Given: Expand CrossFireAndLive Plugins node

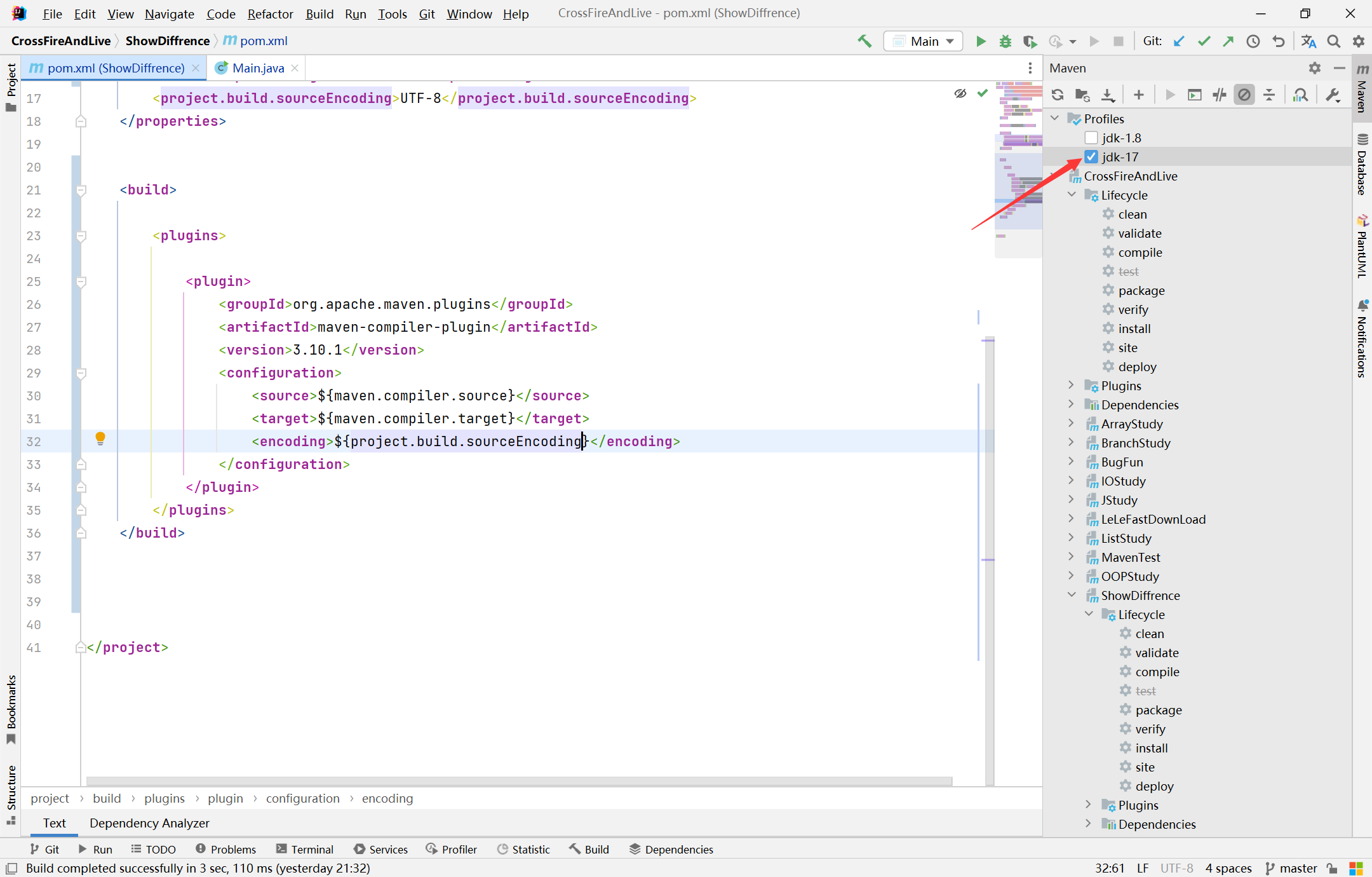Looking at the screenshot, I should pyautogui.click(x=1072, y=385).
